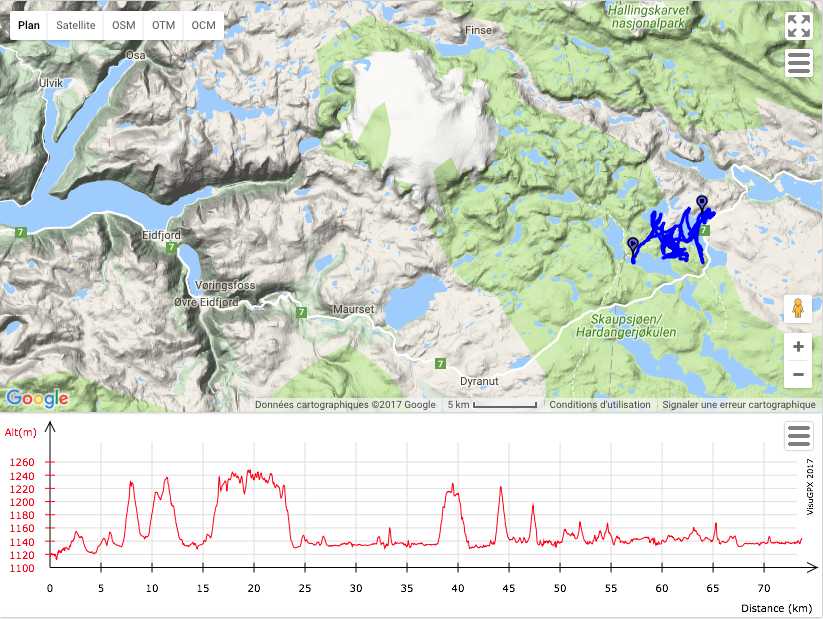Open the elevation chart menu

tap(798, 436)
